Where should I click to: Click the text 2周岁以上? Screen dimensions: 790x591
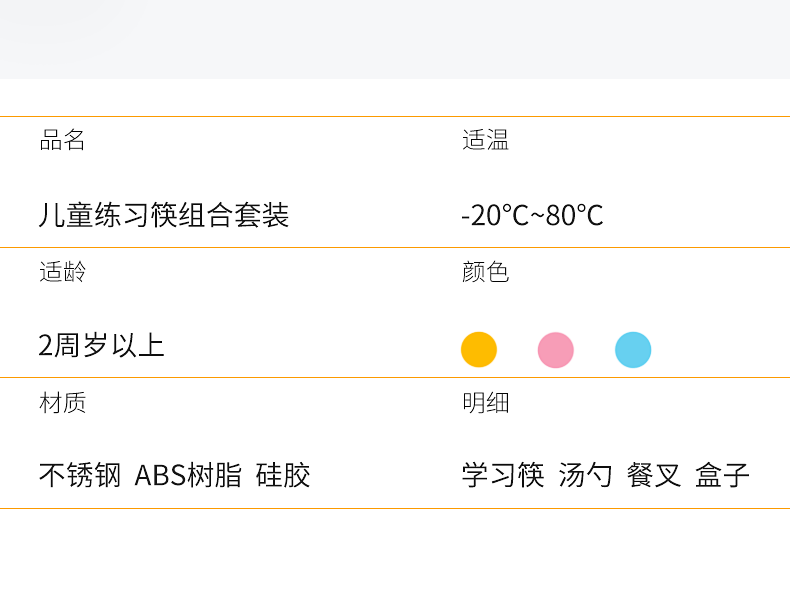[101, 346]
